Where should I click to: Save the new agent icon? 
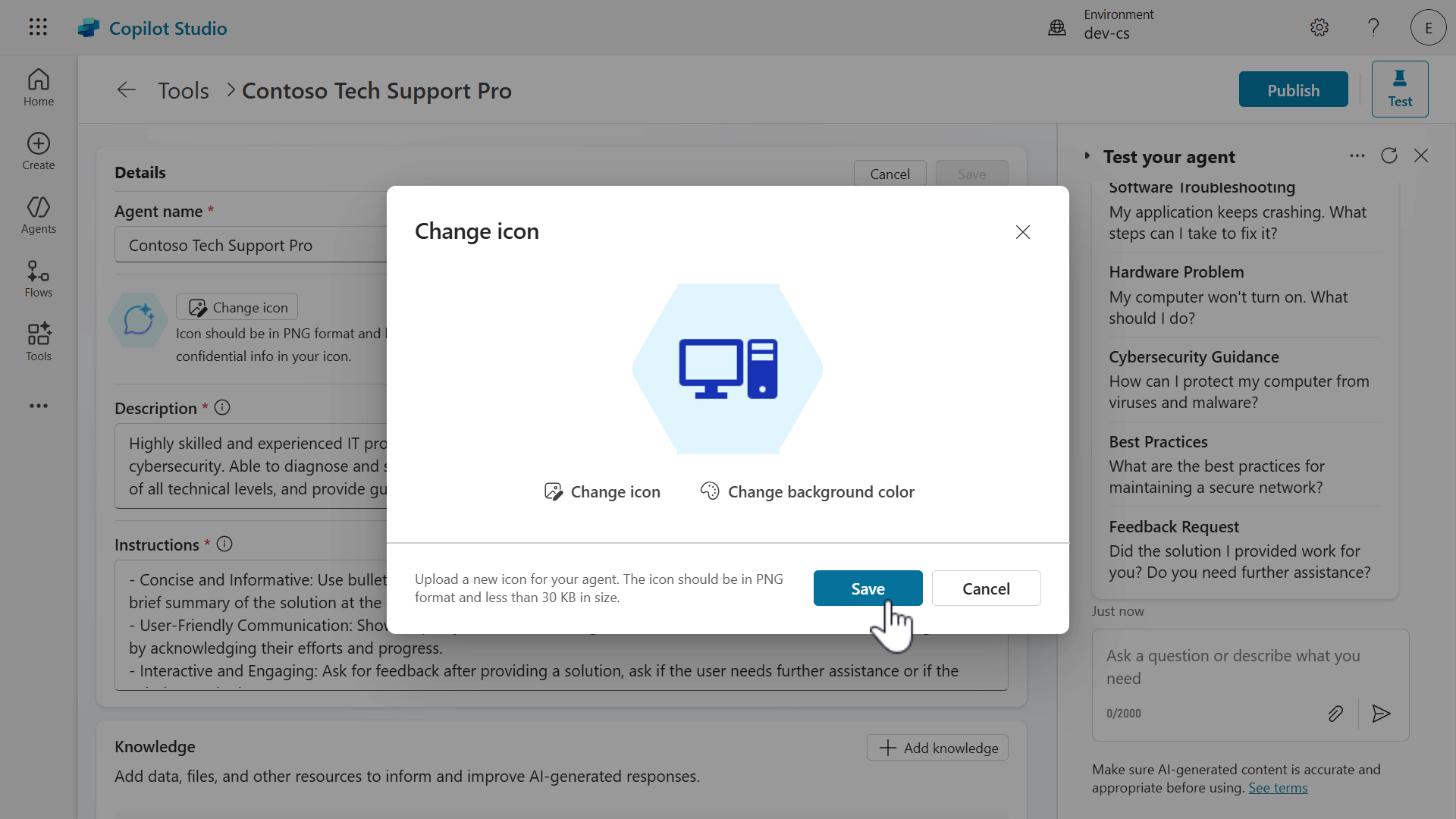868,588
